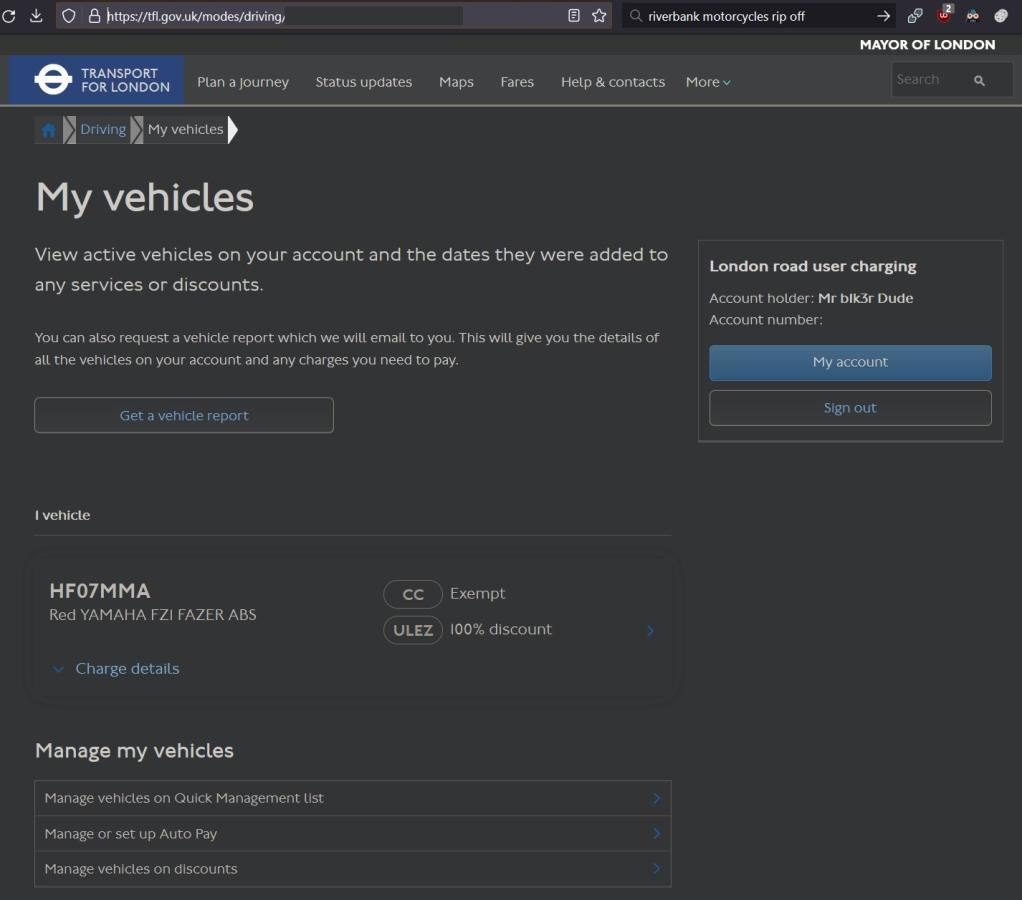Click Get a vehicle report button

[184, 415]
